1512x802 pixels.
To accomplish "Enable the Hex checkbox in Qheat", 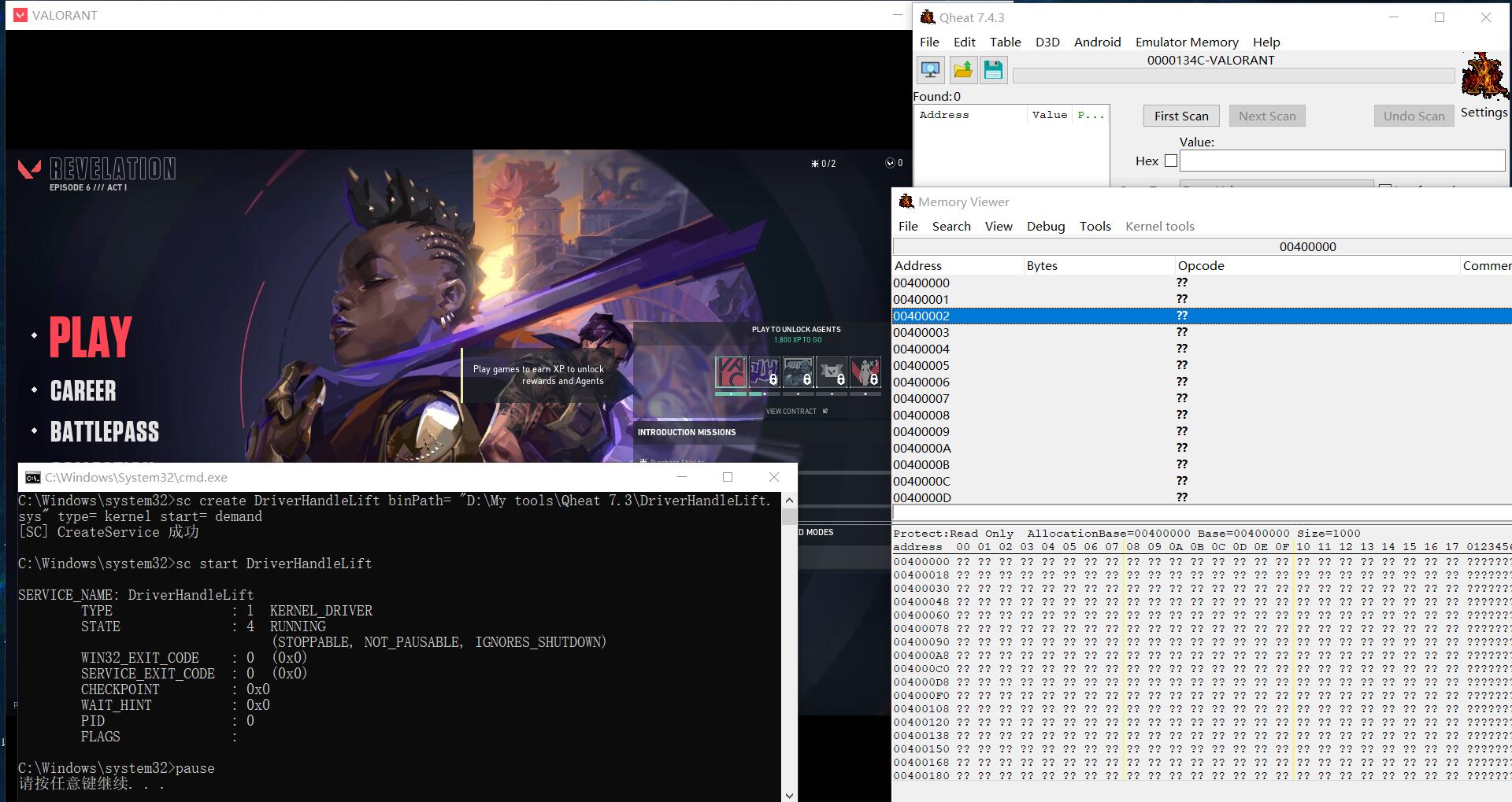I will pyautogui.click(x=1170, y=161).
